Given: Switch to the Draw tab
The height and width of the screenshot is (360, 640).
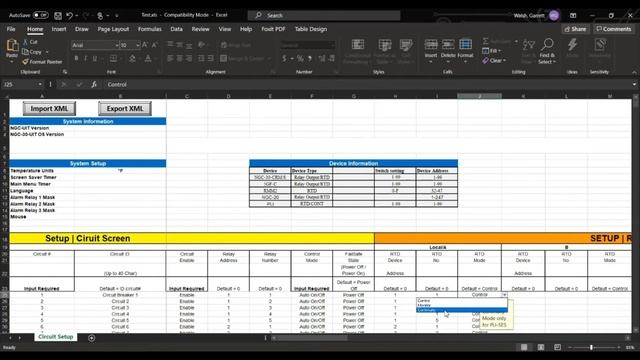Looking at the screenshot, I should coord(82,29).
